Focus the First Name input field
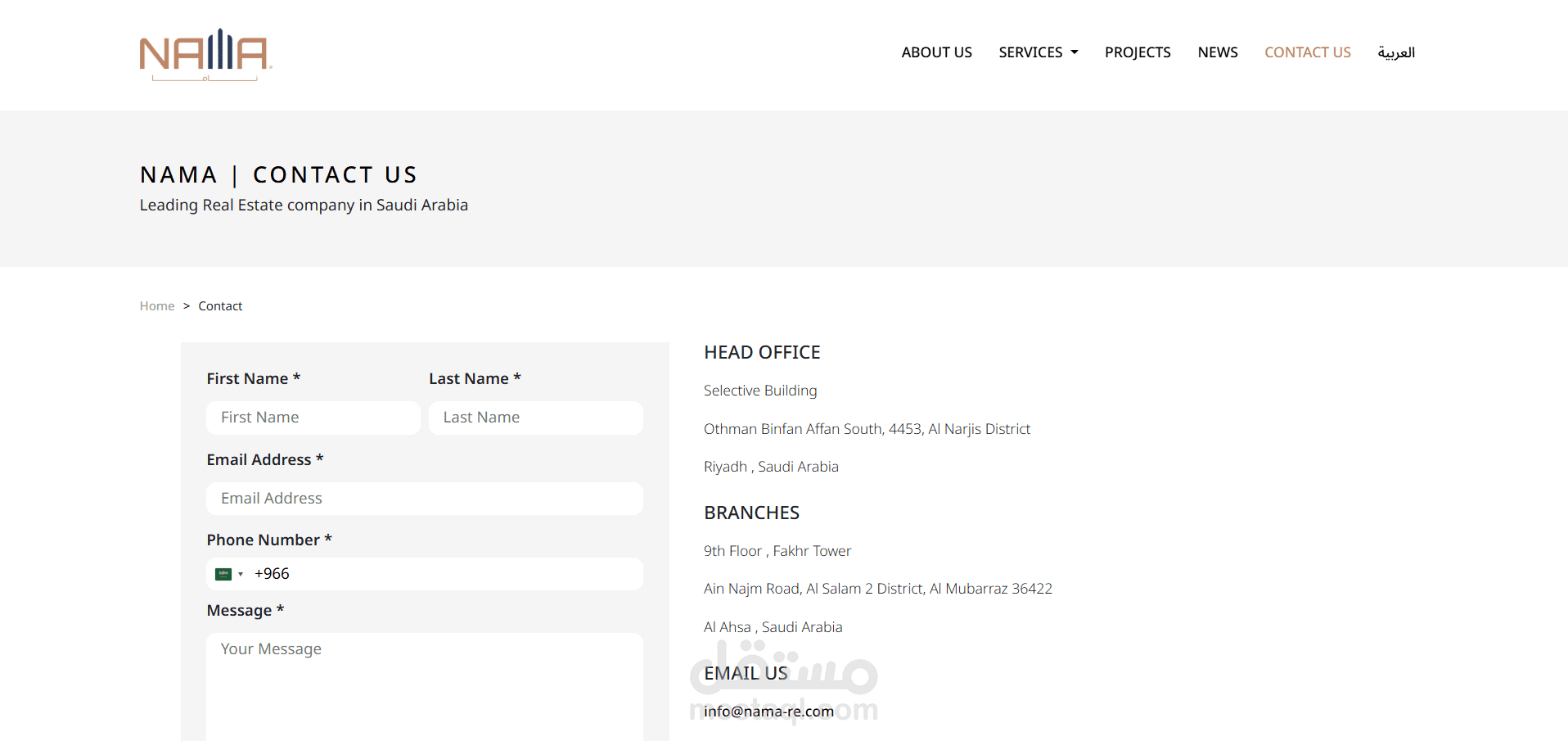Image resolution: width=1568 pixels, height=741 pixels. pos(313,418)
